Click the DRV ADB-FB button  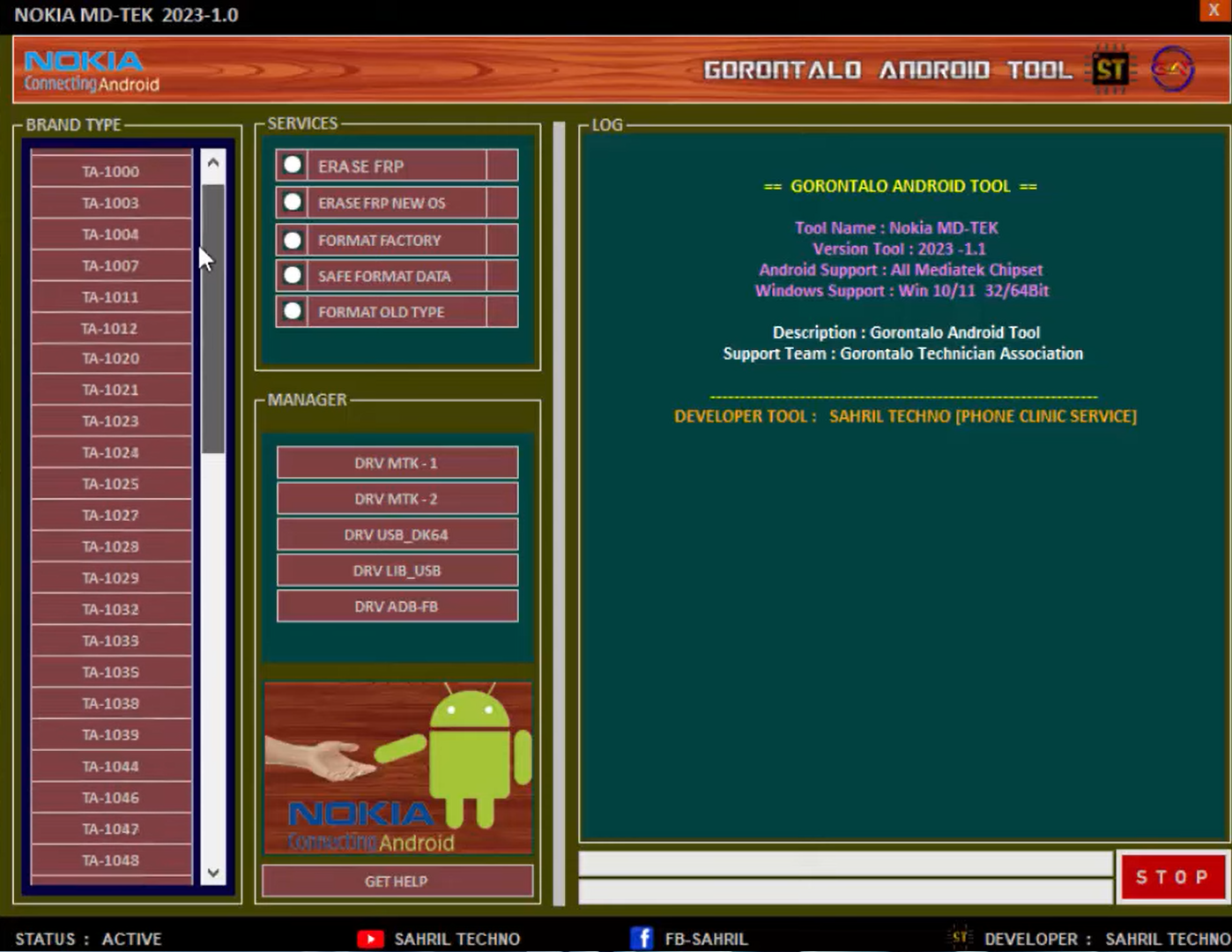[397, 606]
